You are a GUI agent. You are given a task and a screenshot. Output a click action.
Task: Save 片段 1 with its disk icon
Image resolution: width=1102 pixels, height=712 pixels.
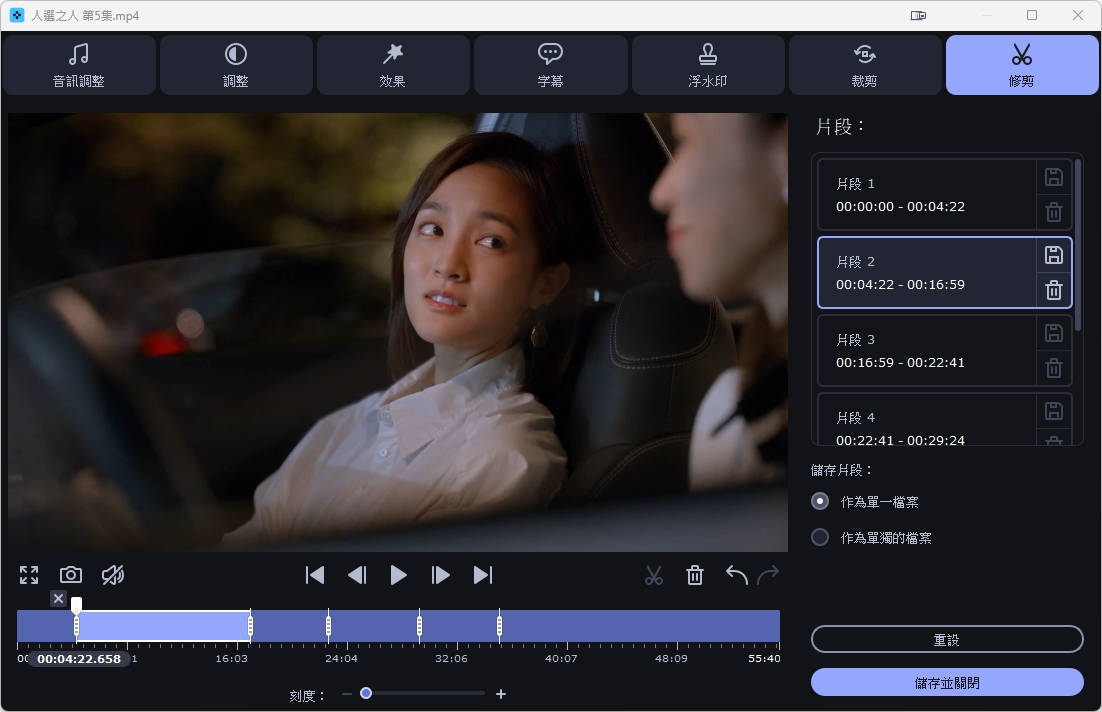(x=1054, y=177)
